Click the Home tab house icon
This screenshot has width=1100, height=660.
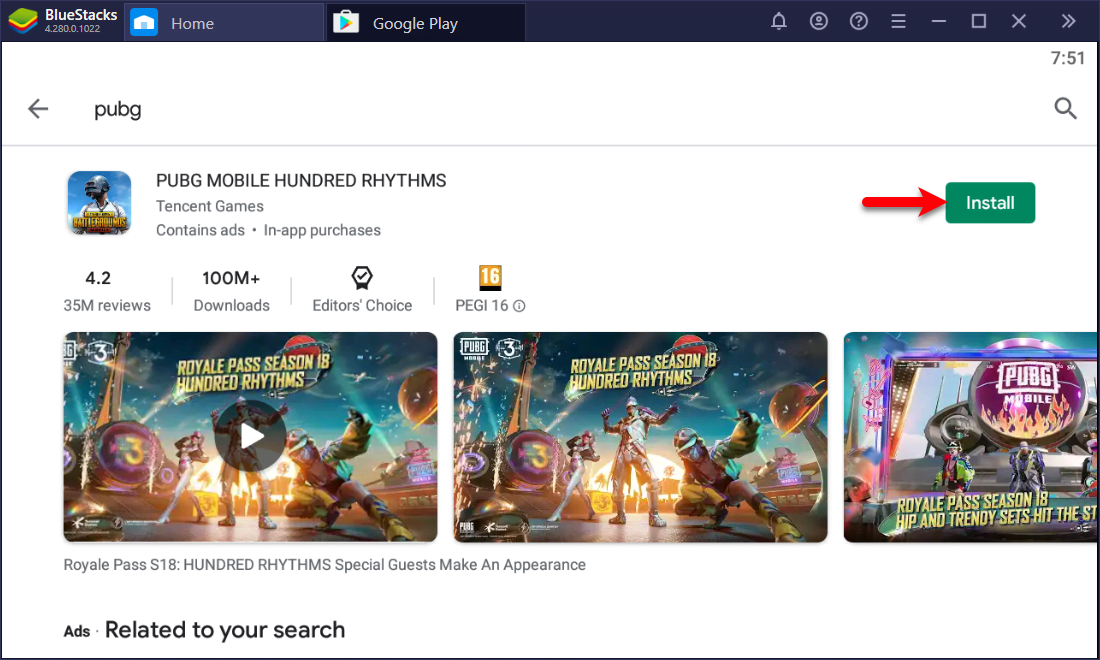pos(144,22)
